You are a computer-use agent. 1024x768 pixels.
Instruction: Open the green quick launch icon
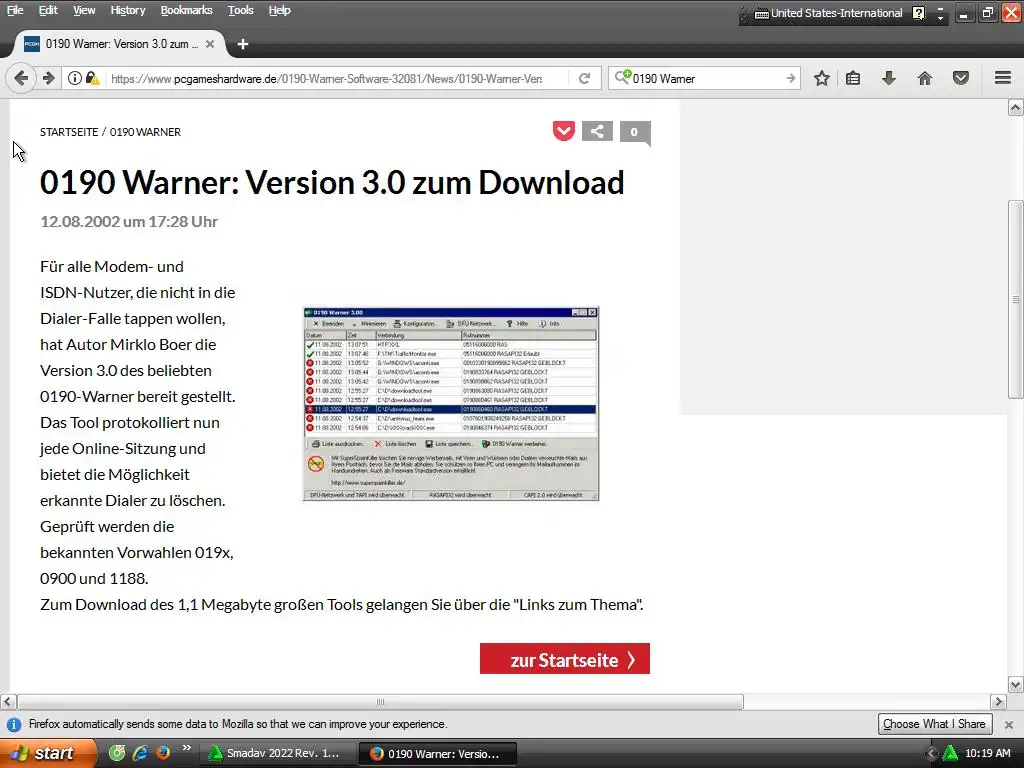click(117, 753)
